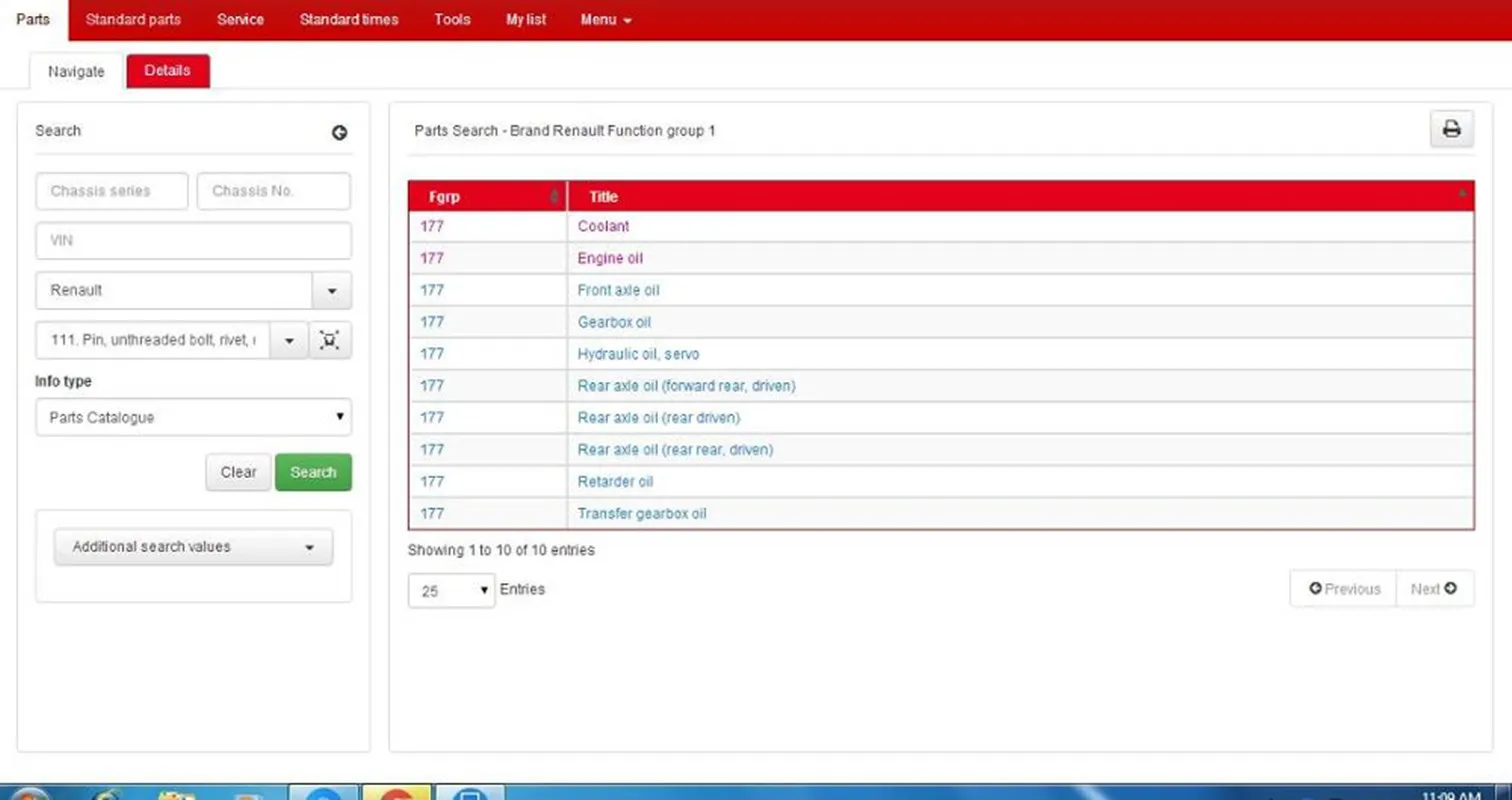Image resolution: width=1512 pixels, height=800 pixels.
Task: Click the 'Showing 1 to 10 of 10 entries' text
Action: 501,550
